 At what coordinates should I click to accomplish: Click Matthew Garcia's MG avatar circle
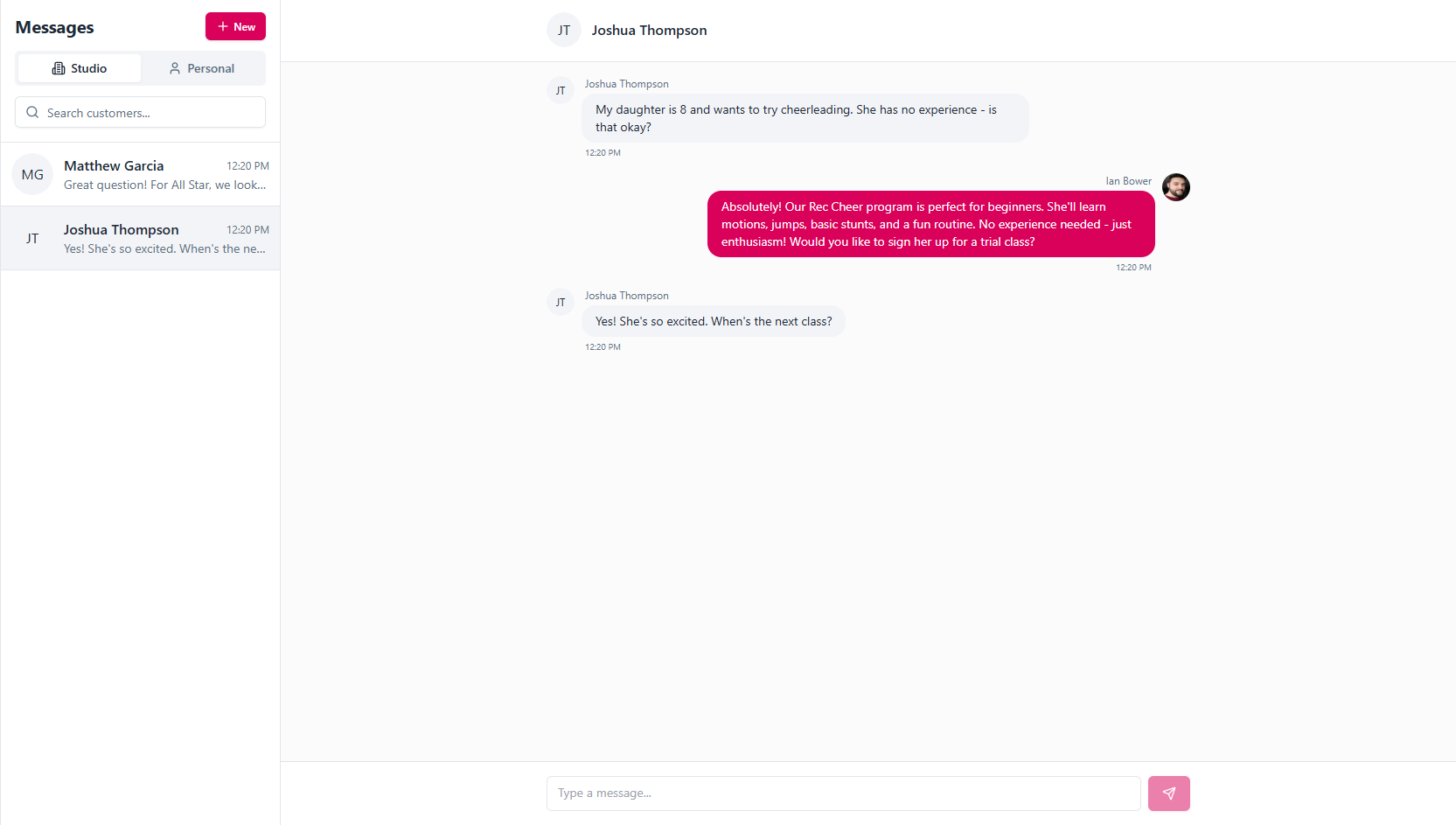[x=32, y=174]
